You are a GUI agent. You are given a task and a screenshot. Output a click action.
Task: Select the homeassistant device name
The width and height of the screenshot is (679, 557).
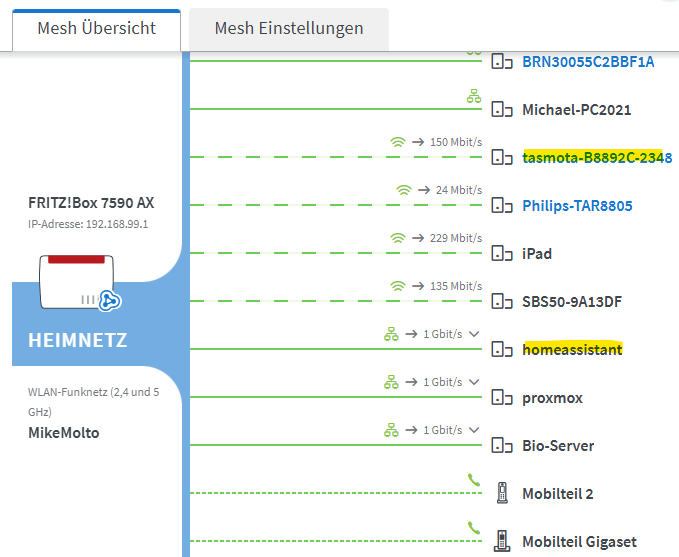[572, 350]
